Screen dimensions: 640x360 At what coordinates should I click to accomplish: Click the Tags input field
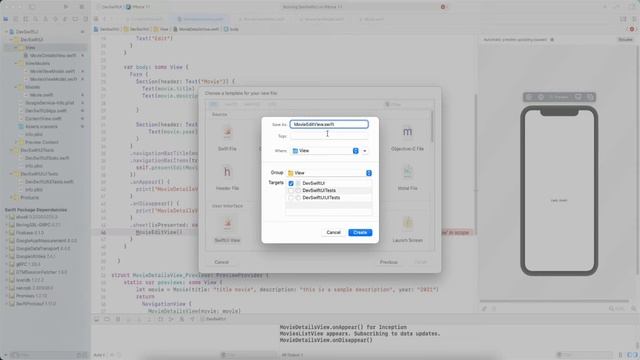click(329, 136)
